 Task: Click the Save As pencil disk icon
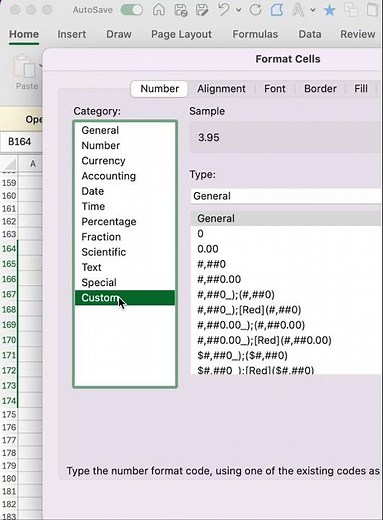coord(202,10)
